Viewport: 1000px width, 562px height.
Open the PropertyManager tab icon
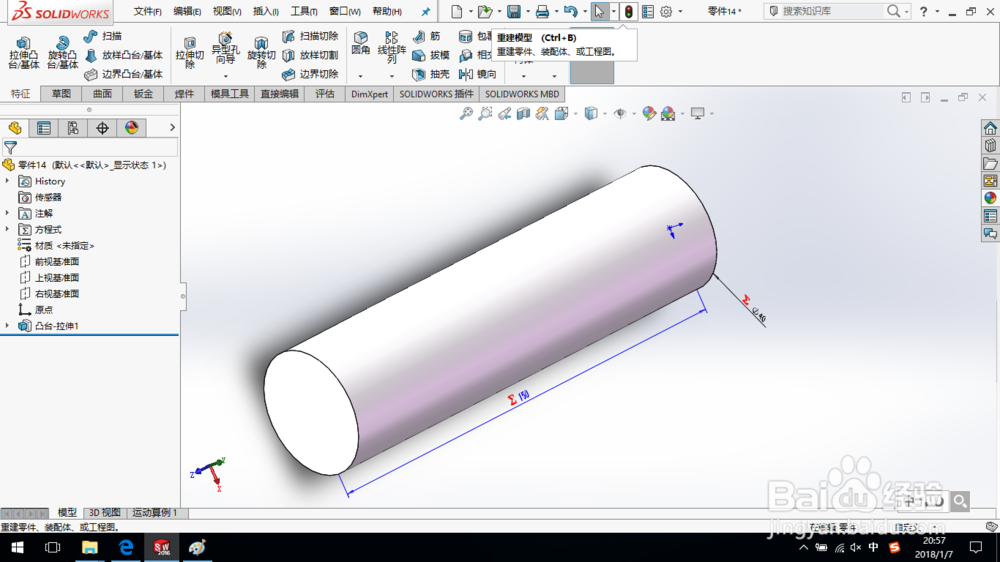pyautogui.click(x=44, y=128)
